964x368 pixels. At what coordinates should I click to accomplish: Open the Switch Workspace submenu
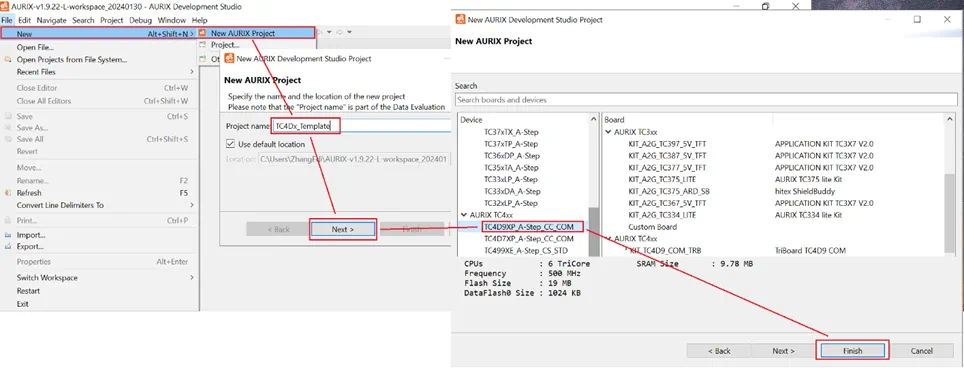pos(192,278)
